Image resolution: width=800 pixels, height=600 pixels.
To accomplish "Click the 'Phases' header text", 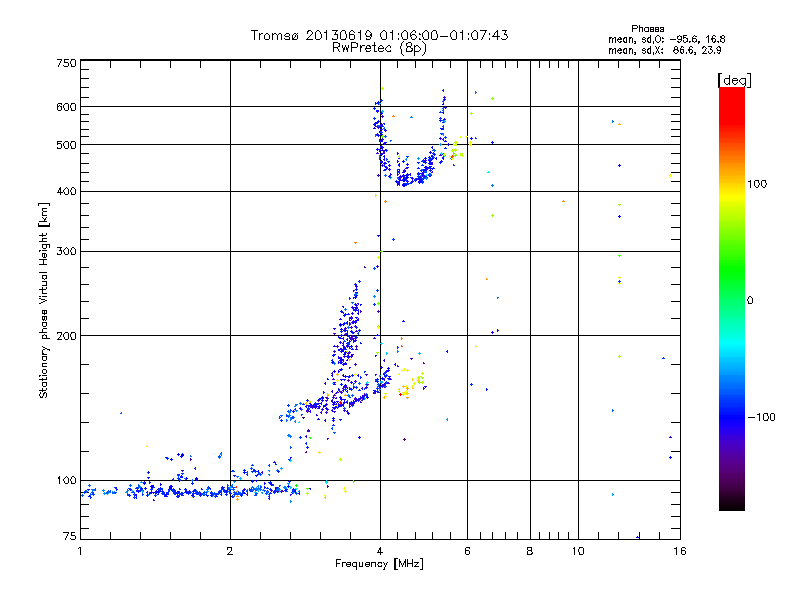I will [647, 29].
